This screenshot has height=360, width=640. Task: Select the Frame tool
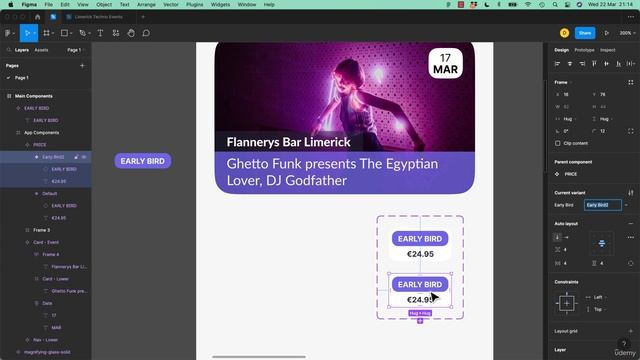[46, 33]
